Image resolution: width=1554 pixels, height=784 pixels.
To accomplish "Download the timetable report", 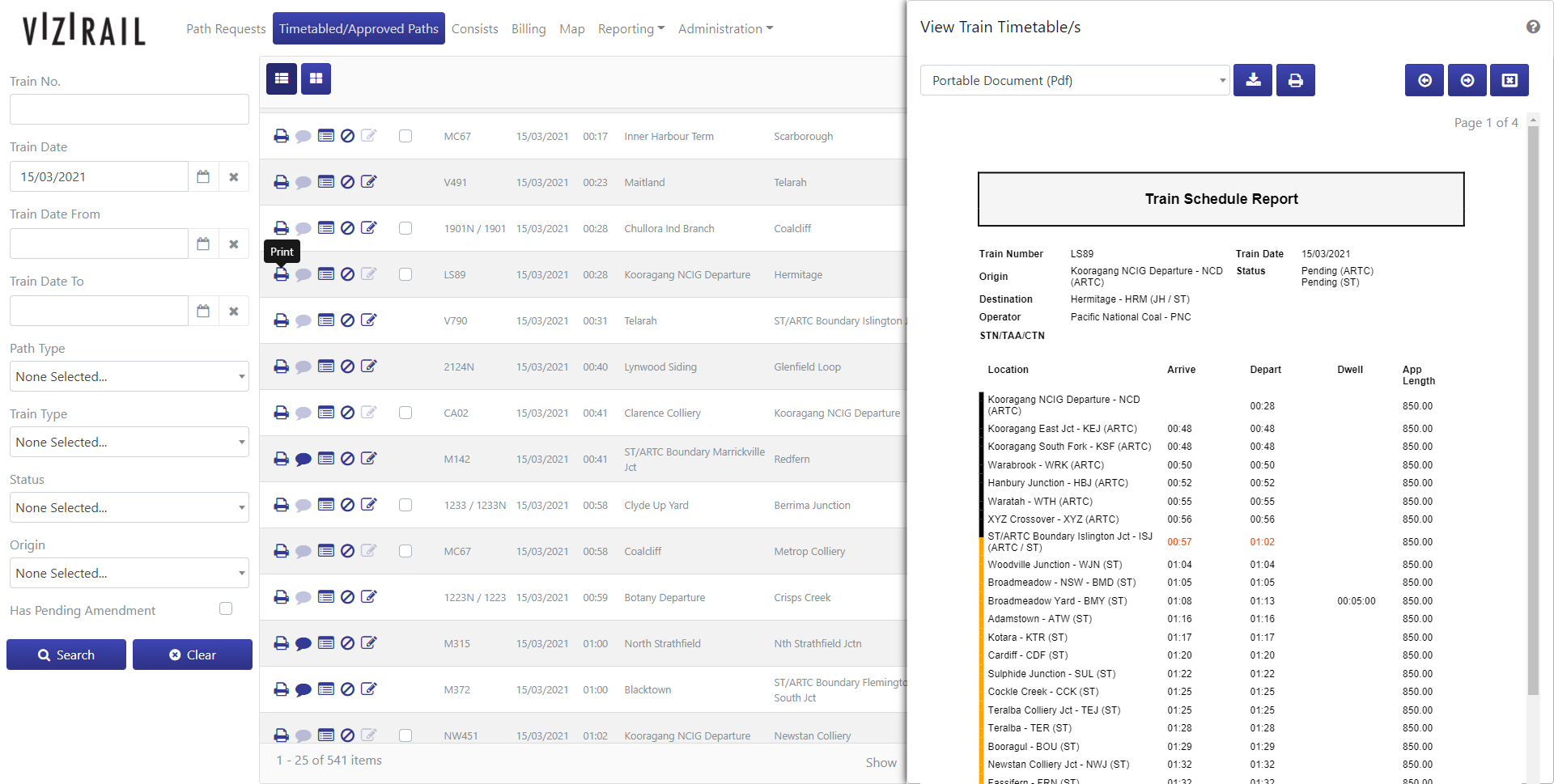I will coord(1252,80).
